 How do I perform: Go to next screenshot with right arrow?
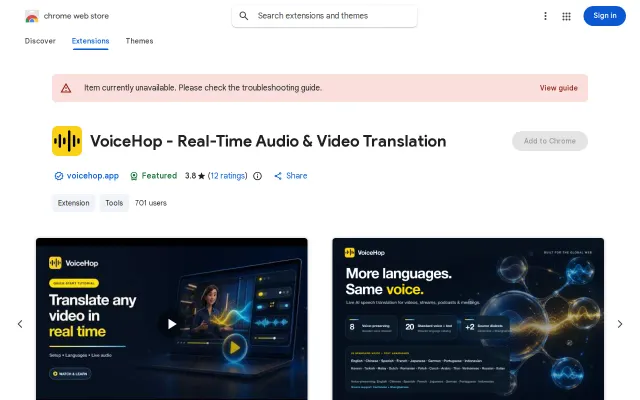click(620, 324)
